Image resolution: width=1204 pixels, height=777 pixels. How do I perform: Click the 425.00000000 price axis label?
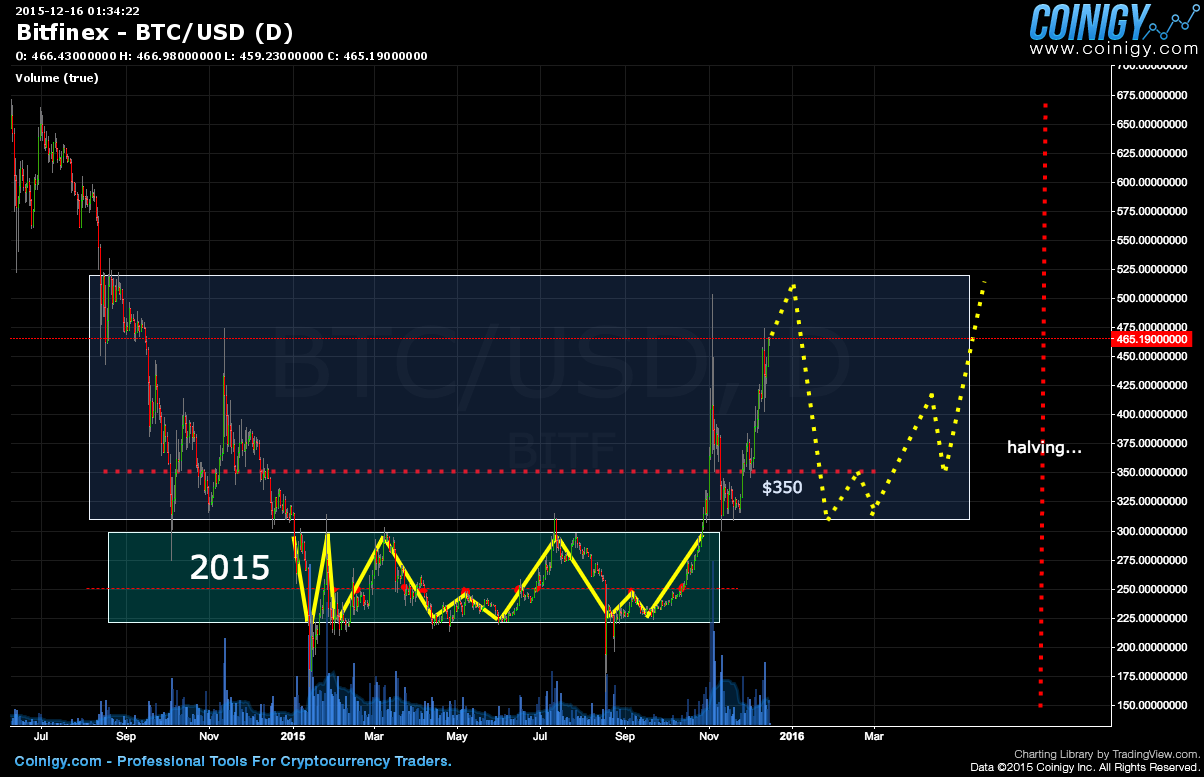click(x=1153, y=385)
